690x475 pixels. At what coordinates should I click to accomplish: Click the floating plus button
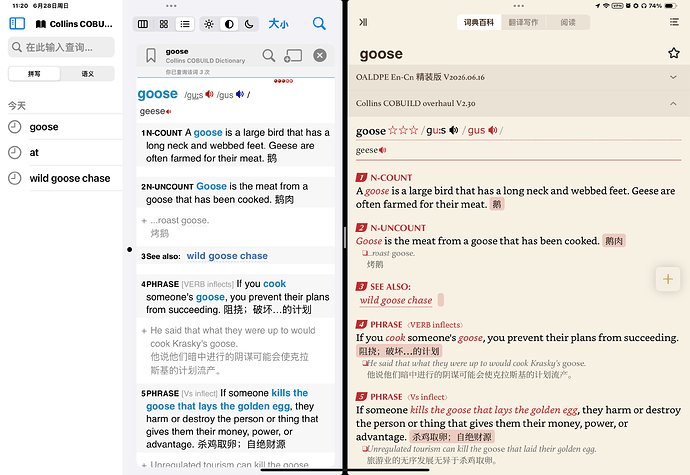coord(668,279)
